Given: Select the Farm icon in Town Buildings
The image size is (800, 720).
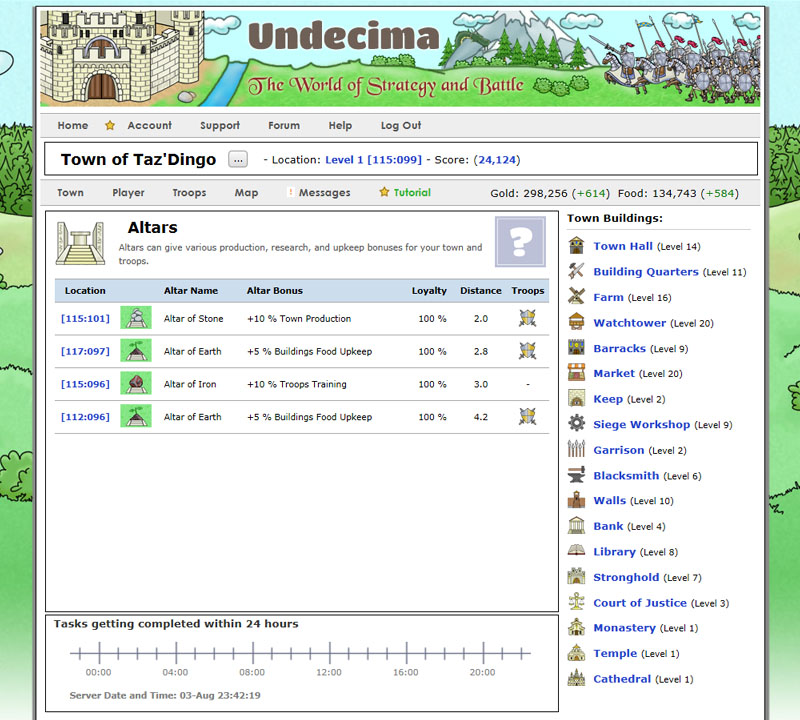Looking at the screenshot, I should [x=576, y=297].
